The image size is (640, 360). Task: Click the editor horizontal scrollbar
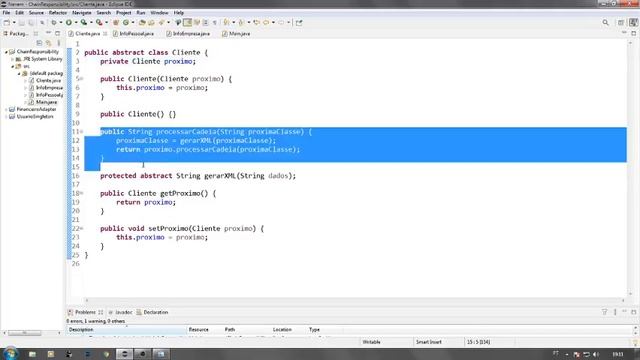point(354,300)
